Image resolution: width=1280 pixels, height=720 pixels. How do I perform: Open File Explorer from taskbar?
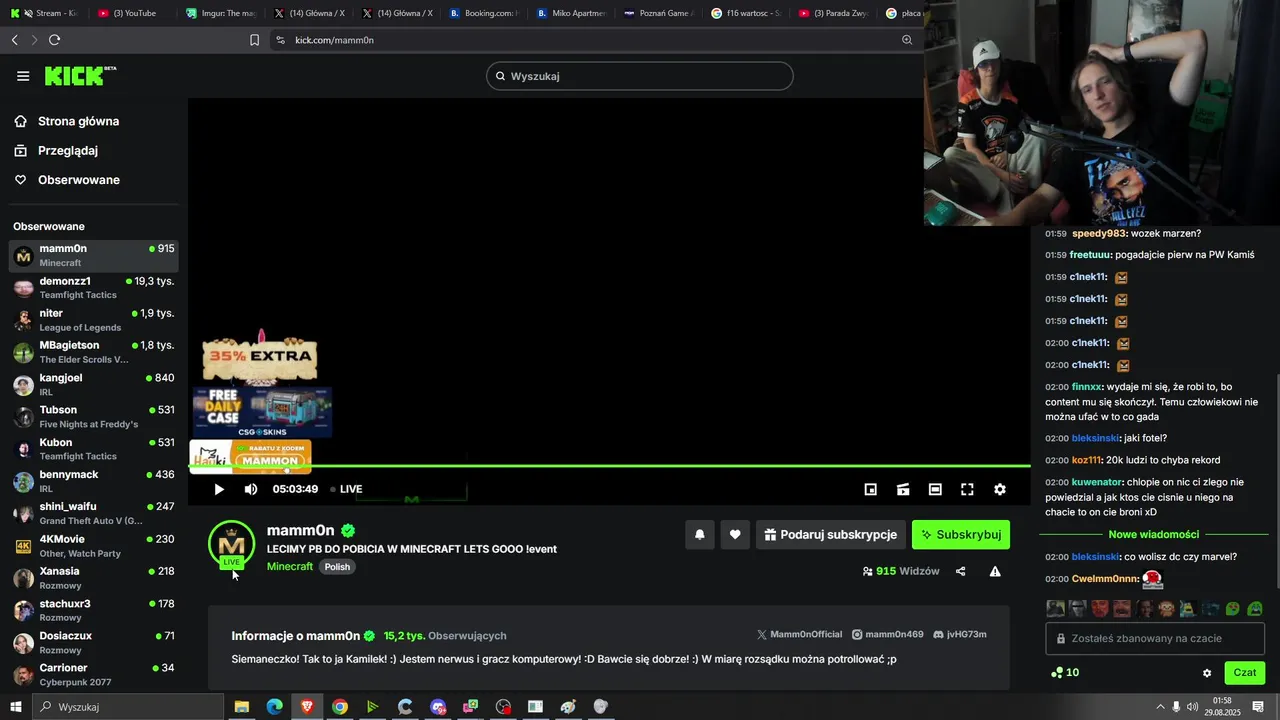click(242, 707)
